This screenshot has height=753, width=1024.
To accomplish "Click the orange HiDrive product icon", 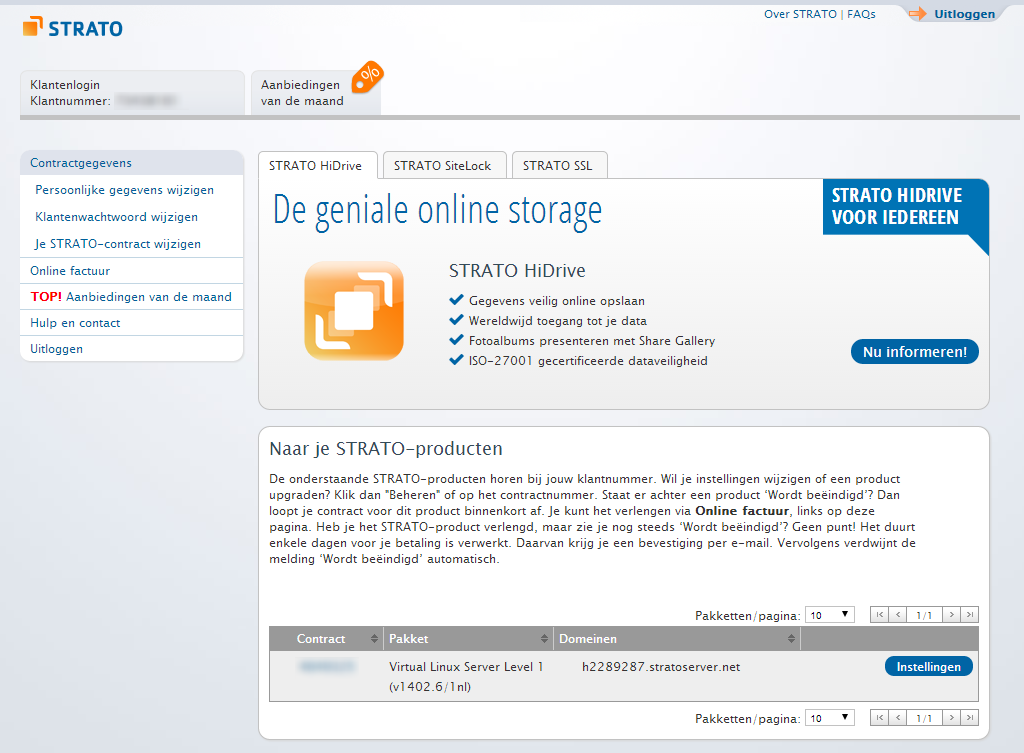I will 354,311.
